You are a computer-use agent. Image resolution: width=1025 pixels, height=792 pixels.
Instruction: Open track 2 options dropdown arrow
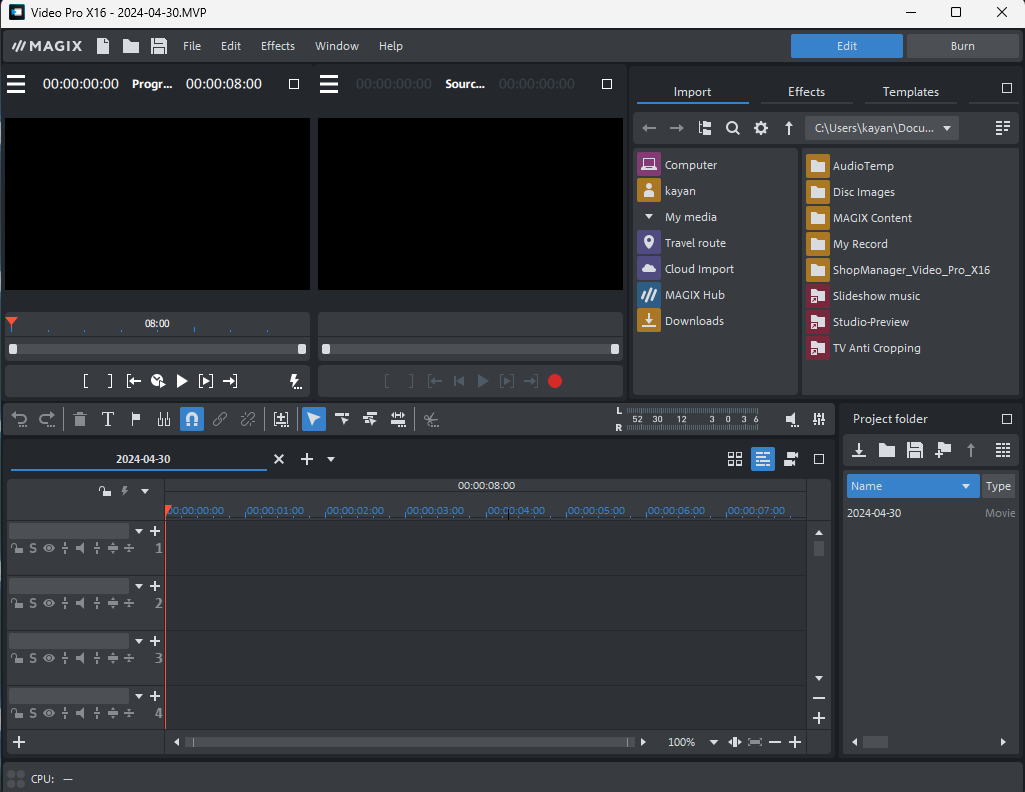click(x=139, y=586)
